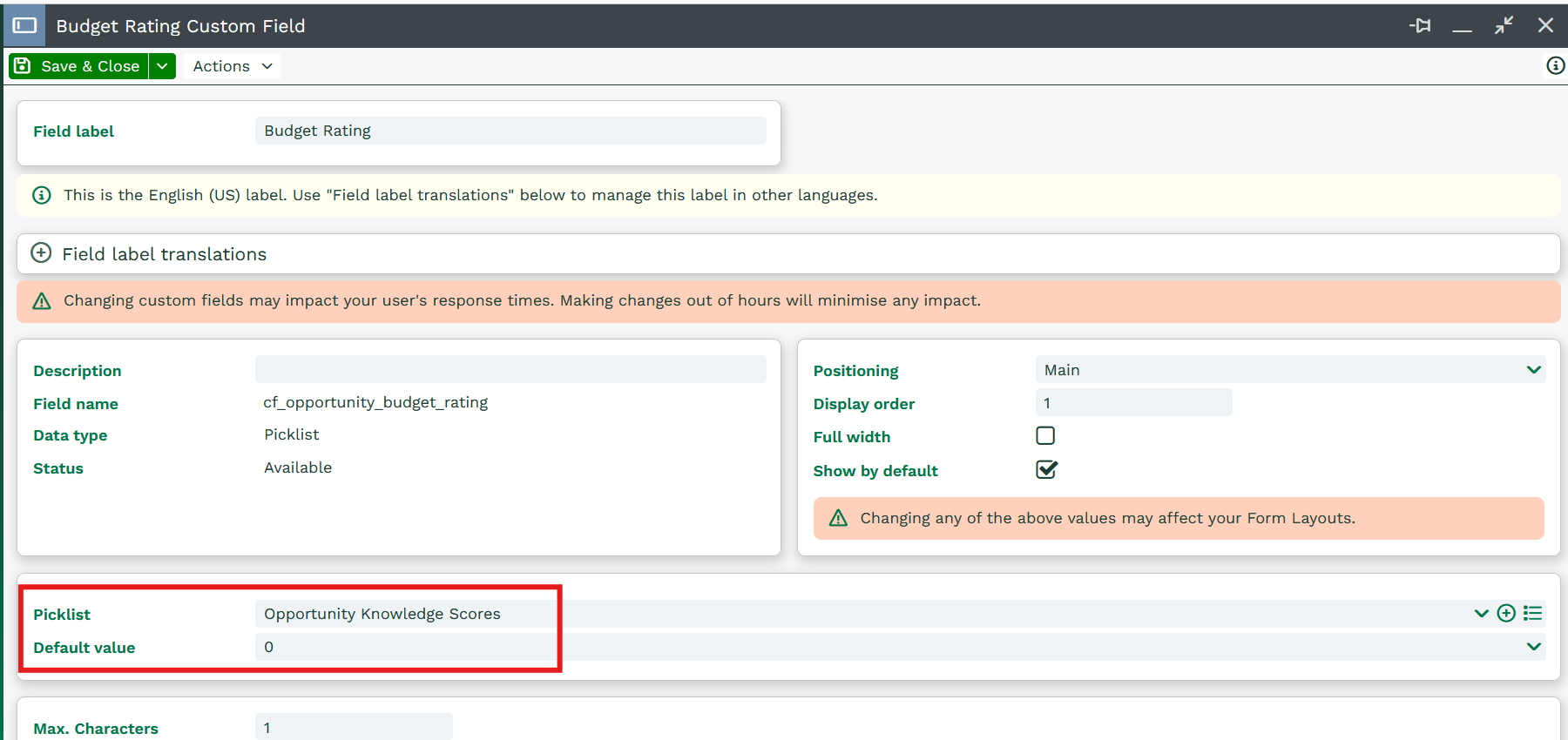Collapse window using the shrink arrows icon
Screen dimensions: 1568x740
tap(1504, 25)
